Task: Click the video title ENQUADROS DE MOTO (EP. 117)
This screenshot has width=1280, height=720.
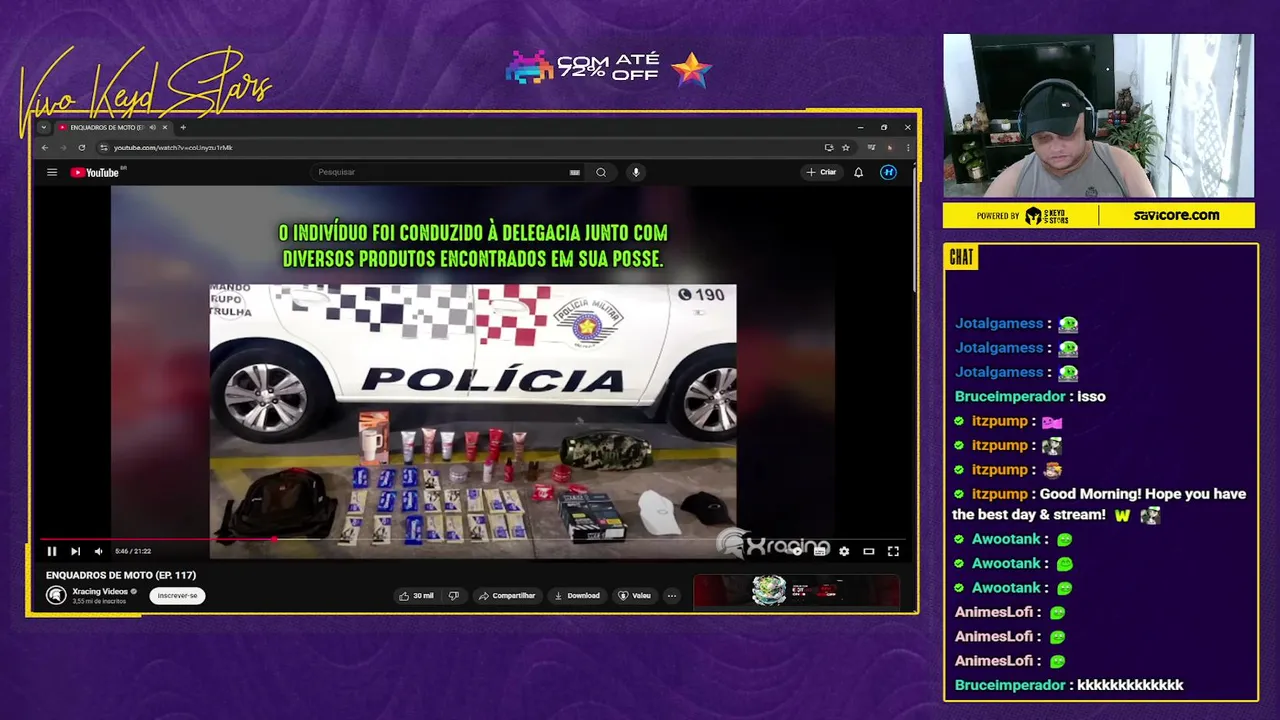Action: click(x=121, y=575)
